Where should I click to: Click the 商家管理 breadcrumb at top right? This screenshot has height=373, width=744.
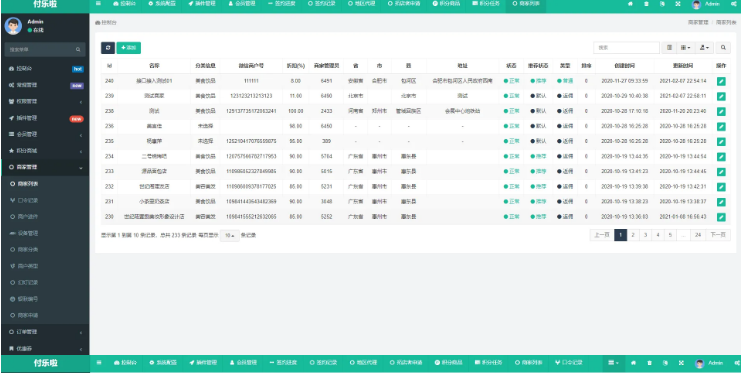698,22
